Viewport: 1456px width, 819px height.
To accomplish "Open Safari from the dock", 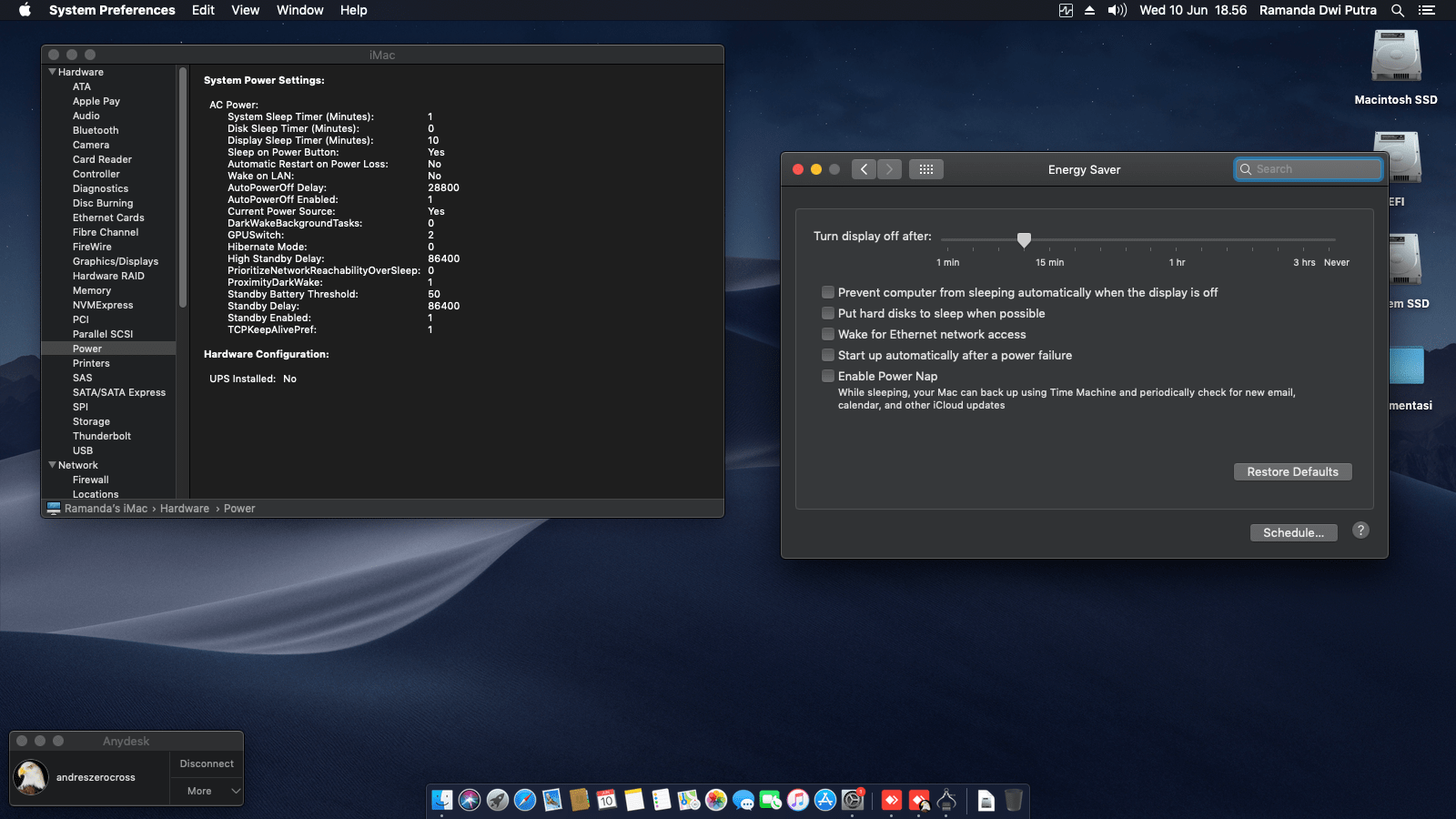I will (525, 800).
